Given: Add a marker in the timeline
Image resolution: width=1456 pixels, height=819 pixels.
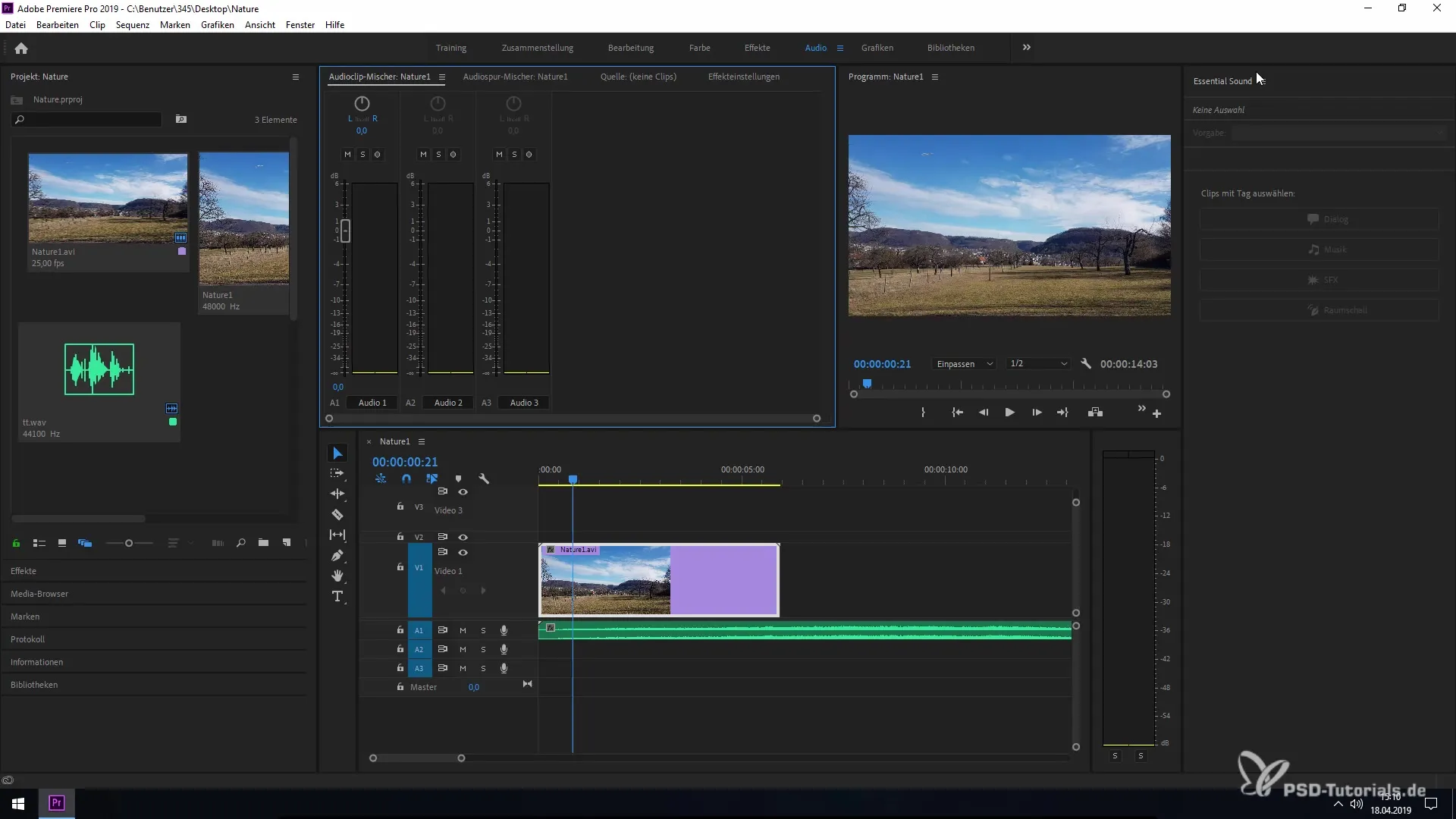Looking at the screenshot, I should (458, 479).
